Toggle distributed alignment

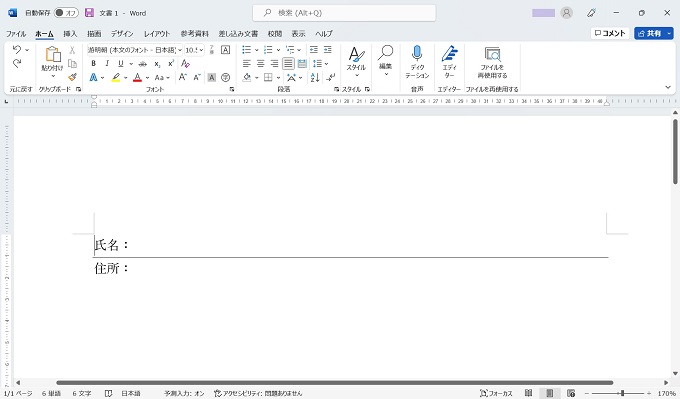coord(302,64)
